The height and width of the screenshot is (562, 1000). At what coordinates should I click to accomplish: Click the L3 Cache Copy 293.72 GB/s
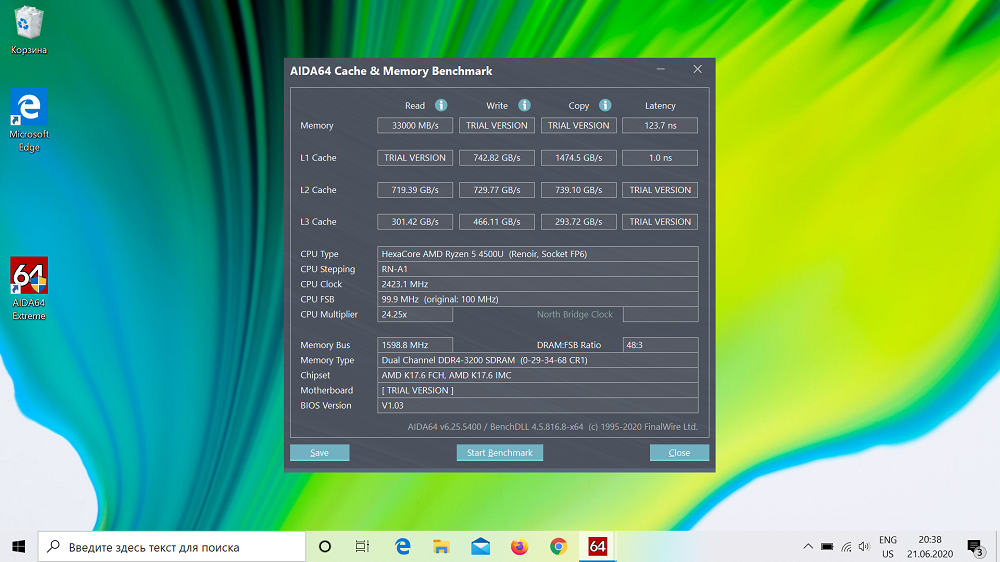click(578, 222)
